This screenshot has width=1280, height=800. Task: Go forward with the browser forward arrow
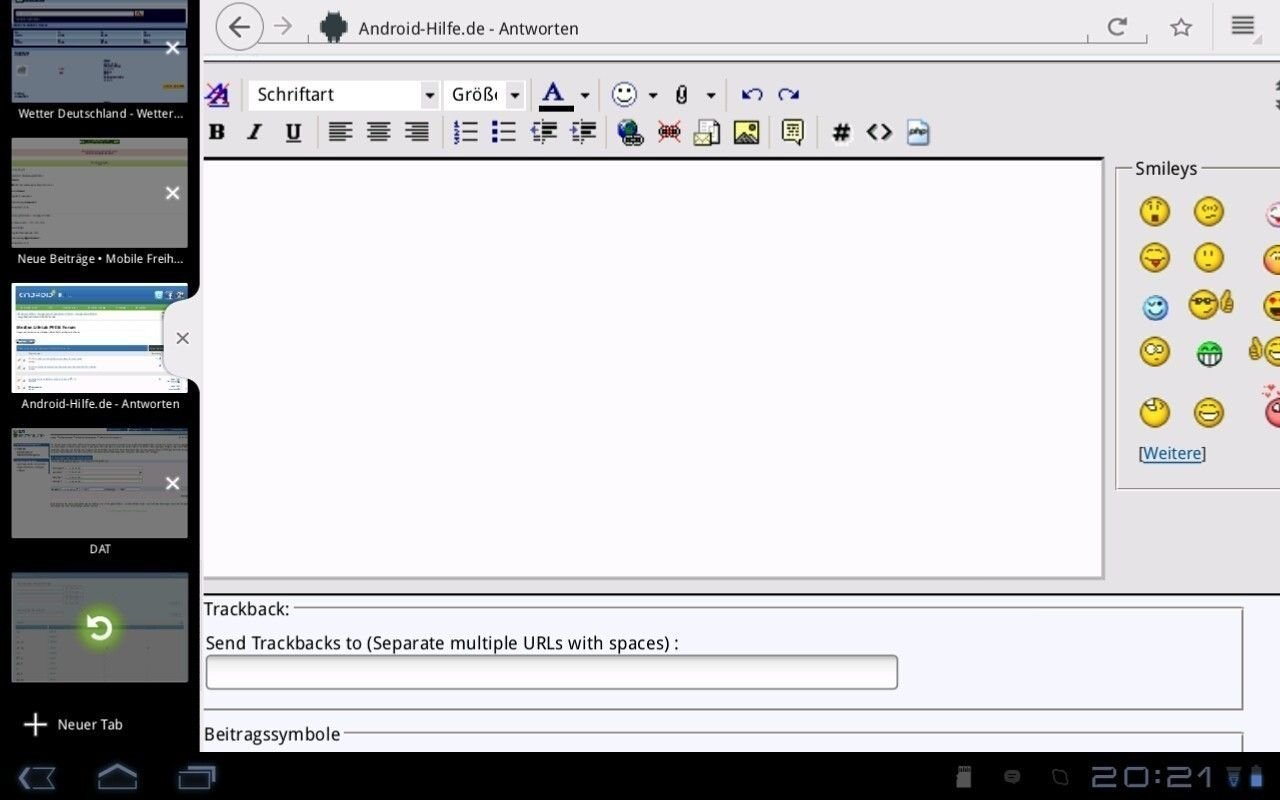pos(283,27)
